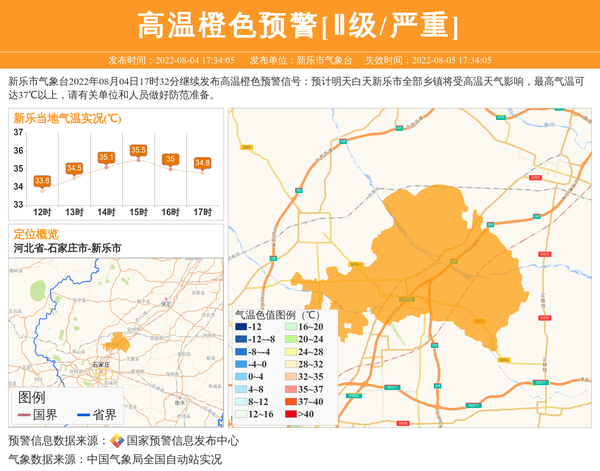Select the 37~40 orange legend swatch
The height and width of the screenshot is (471, 600).
click(291, 400)
